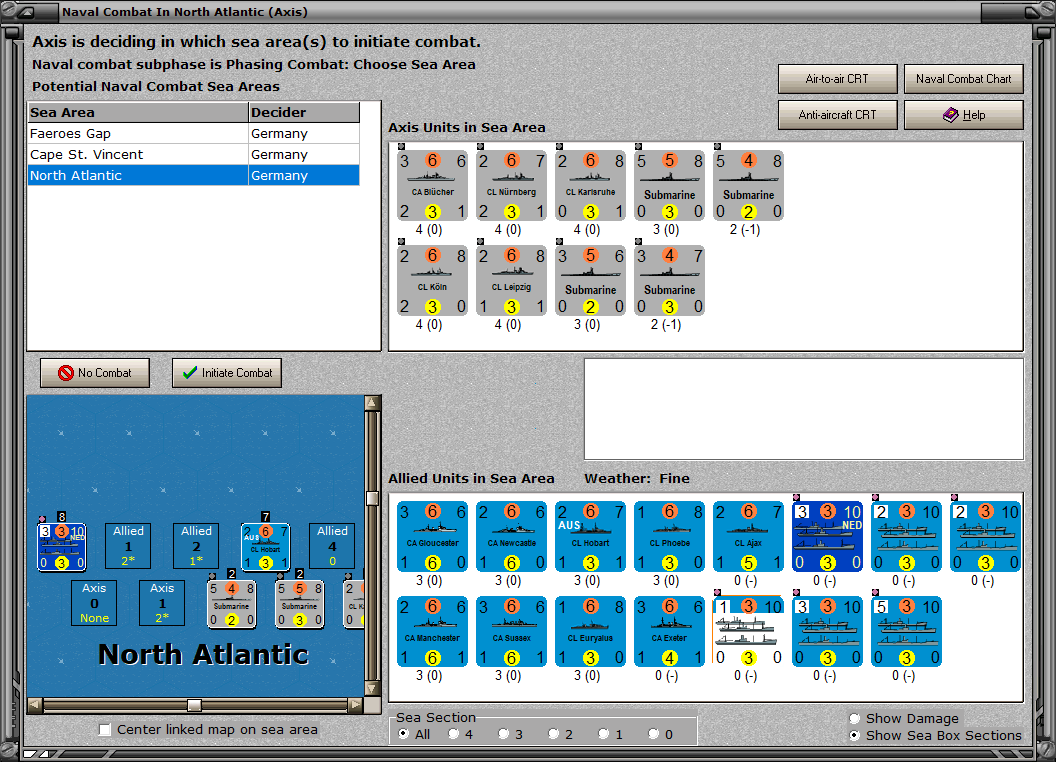Open the Air-to-air CRT
The height and width of the screenshot is (762, 1056).
[837, 79]
